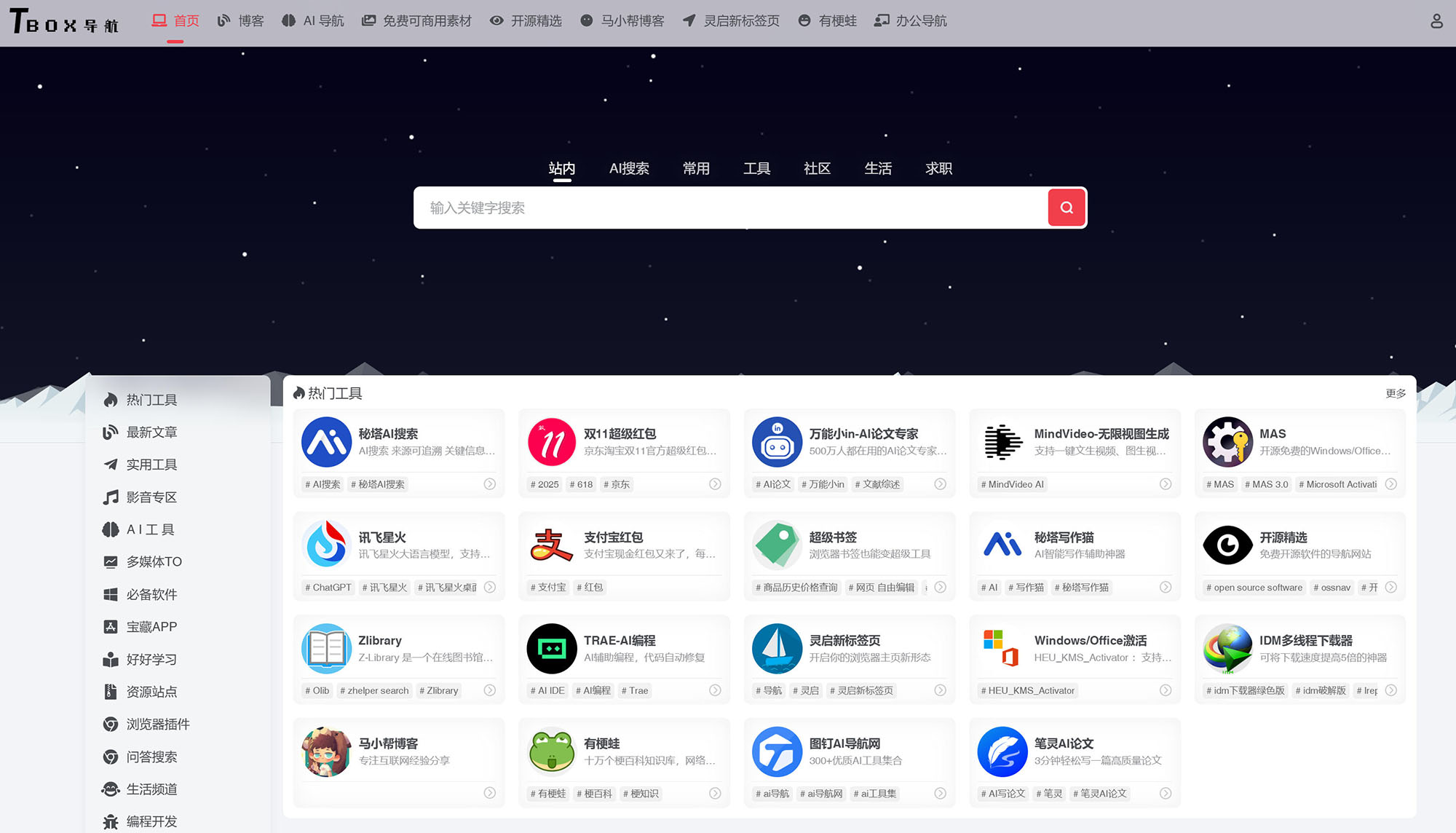Focus the 输入关键字搜索 input field

click(728, 208)
